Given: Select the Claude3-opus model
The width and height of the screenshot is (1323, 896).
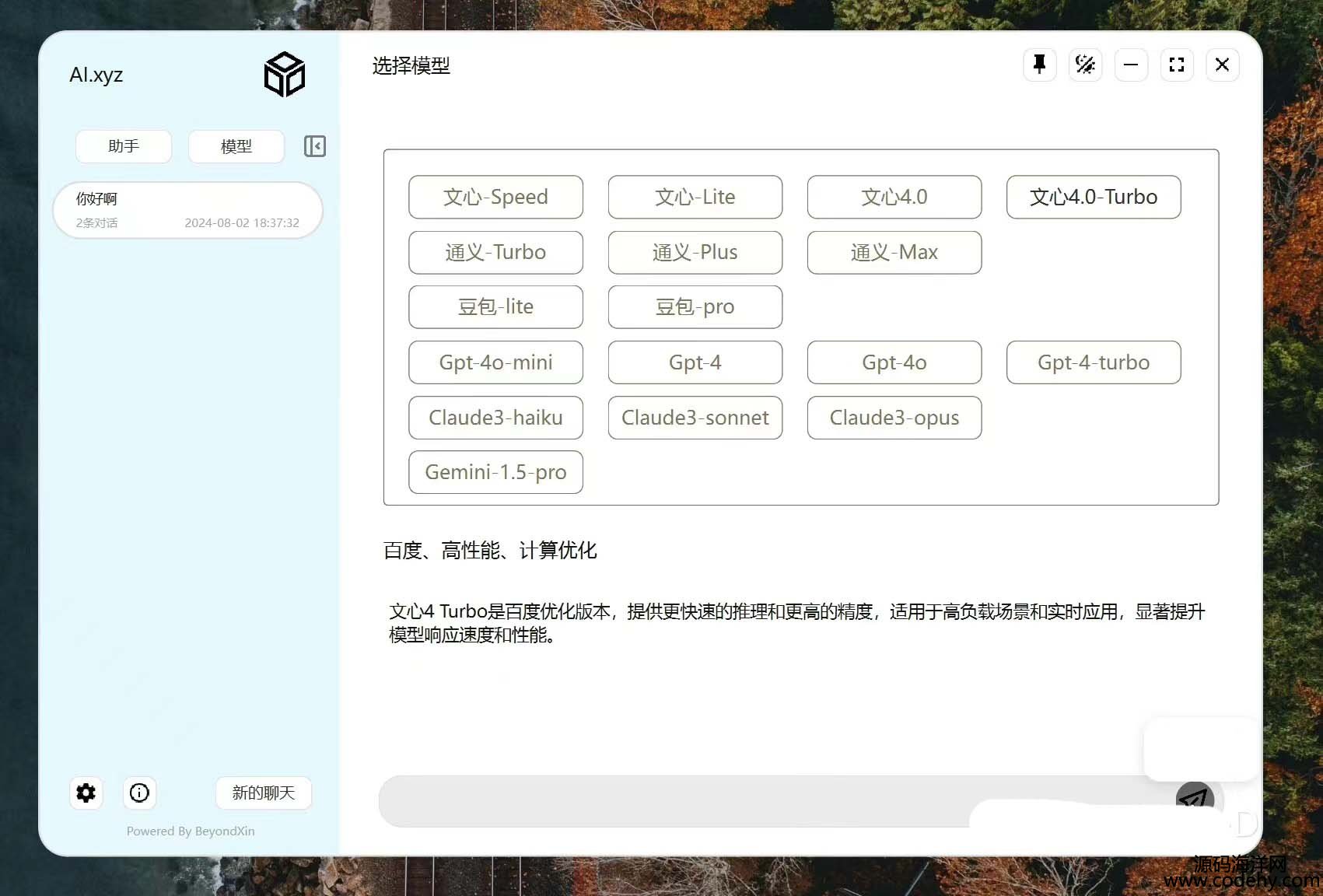Looking at the screenshot, I should tap(894, 418).
